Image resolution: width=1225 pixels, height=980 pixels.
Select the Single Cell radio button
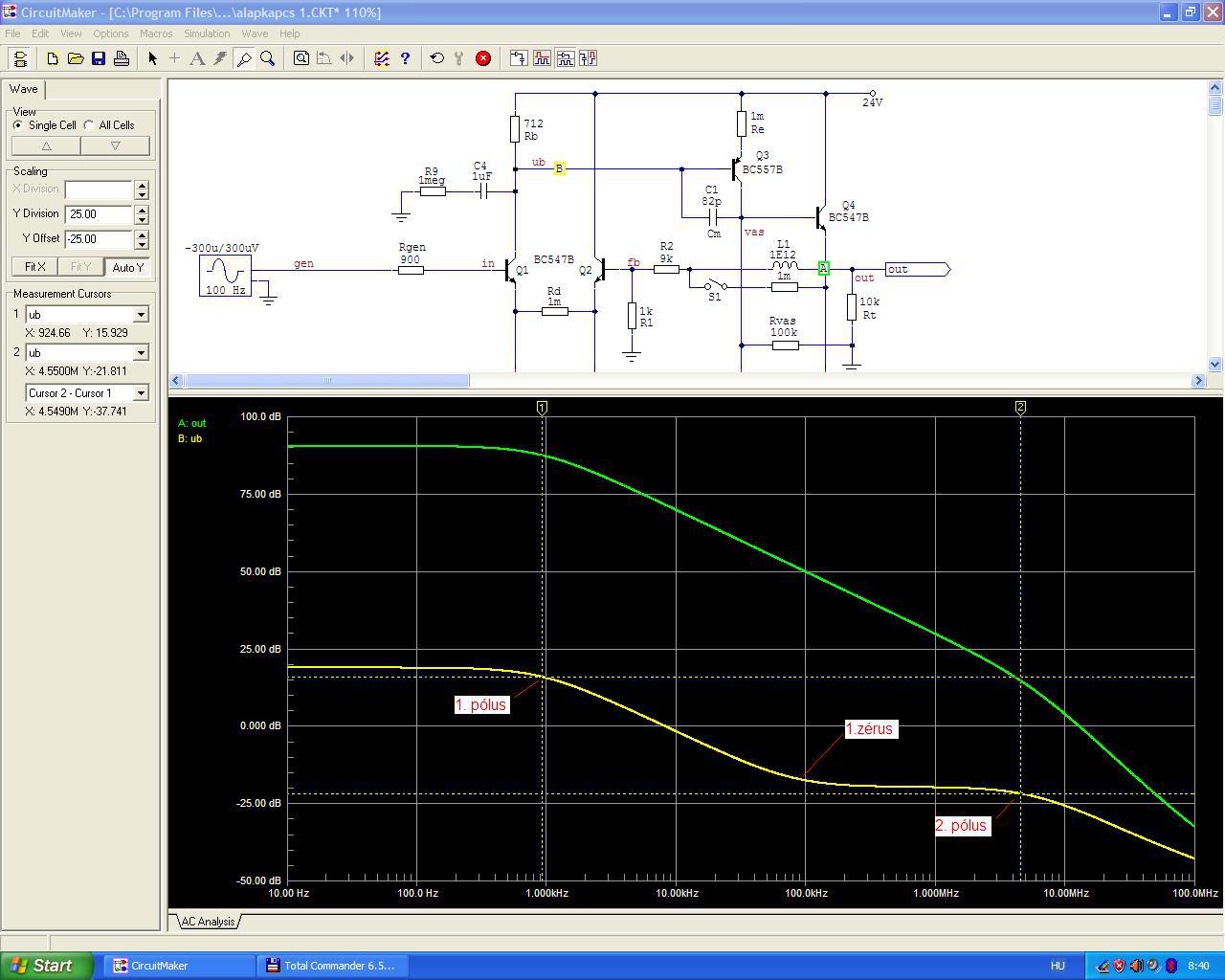coord(18,125)
